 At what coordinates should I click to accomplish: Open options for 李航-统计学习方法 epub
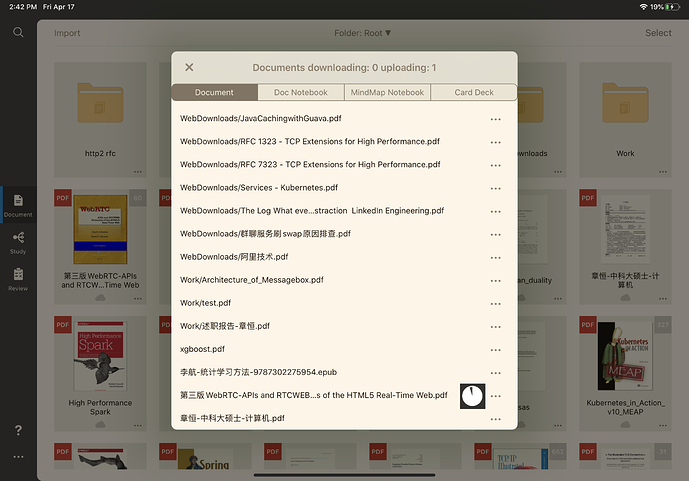point(496,373)
